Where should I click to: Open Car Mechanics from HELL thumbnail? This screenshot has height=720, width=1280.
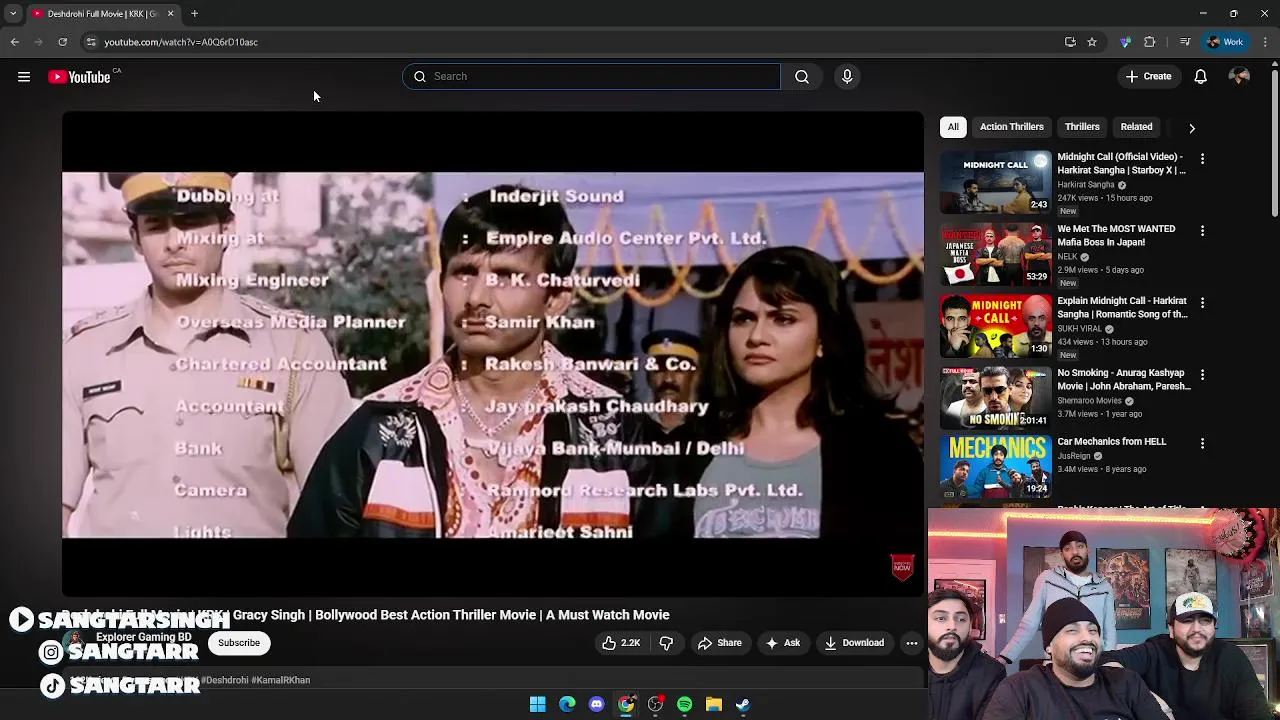point(996,466)
